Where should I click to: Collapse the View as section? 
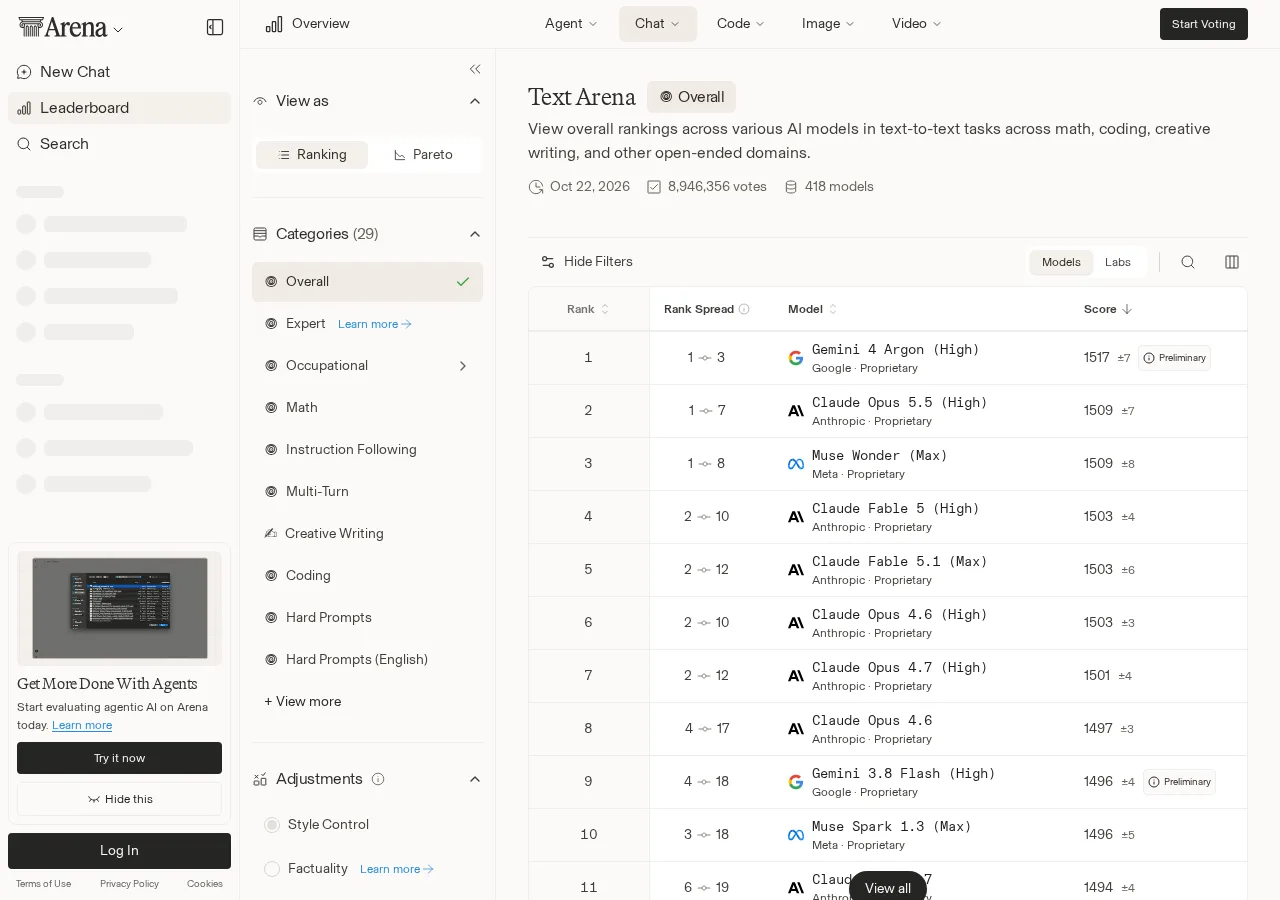(475, 101)
